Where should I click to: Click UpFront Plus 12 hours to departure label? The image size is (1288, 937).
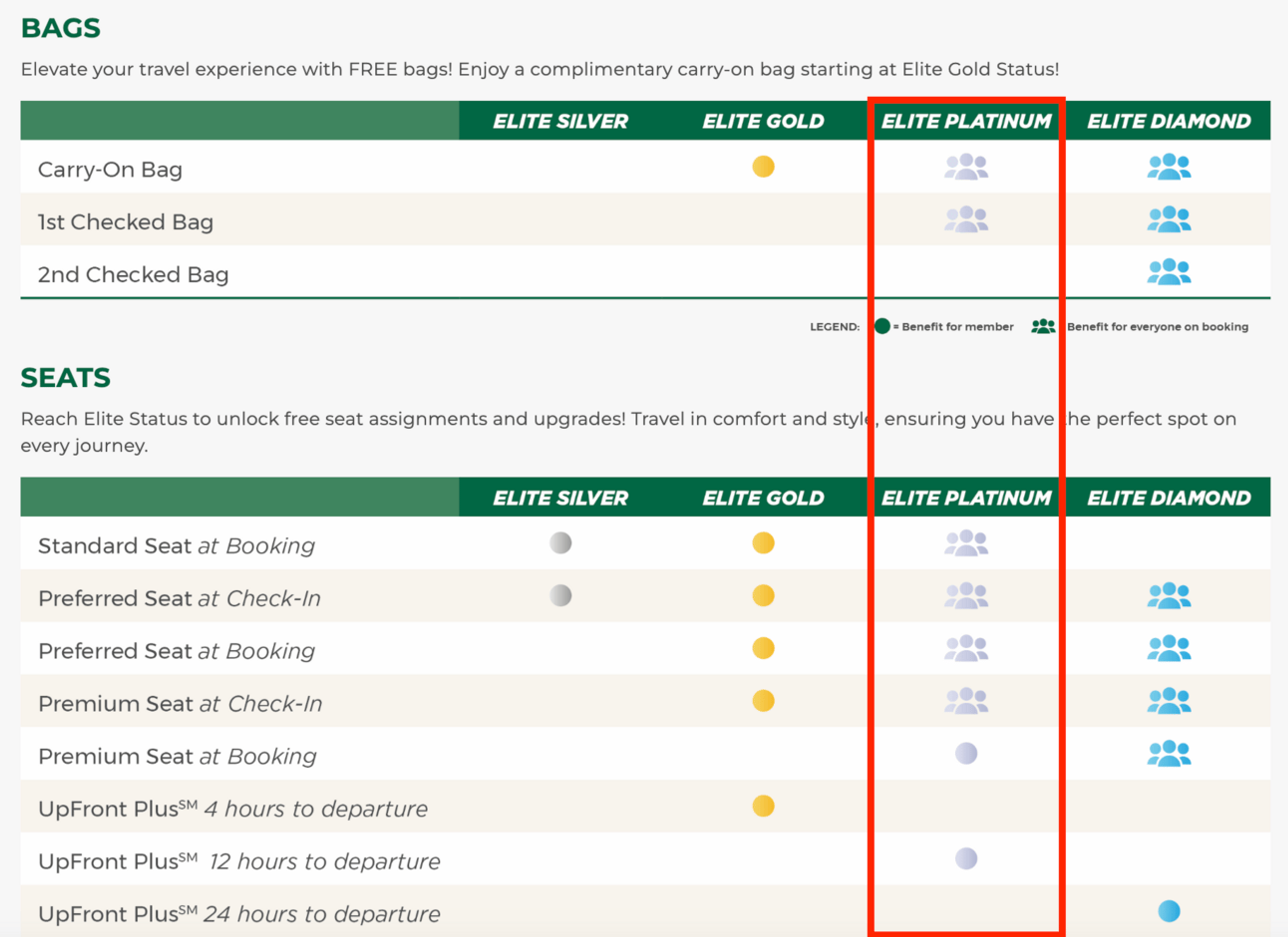click(239, 862)
